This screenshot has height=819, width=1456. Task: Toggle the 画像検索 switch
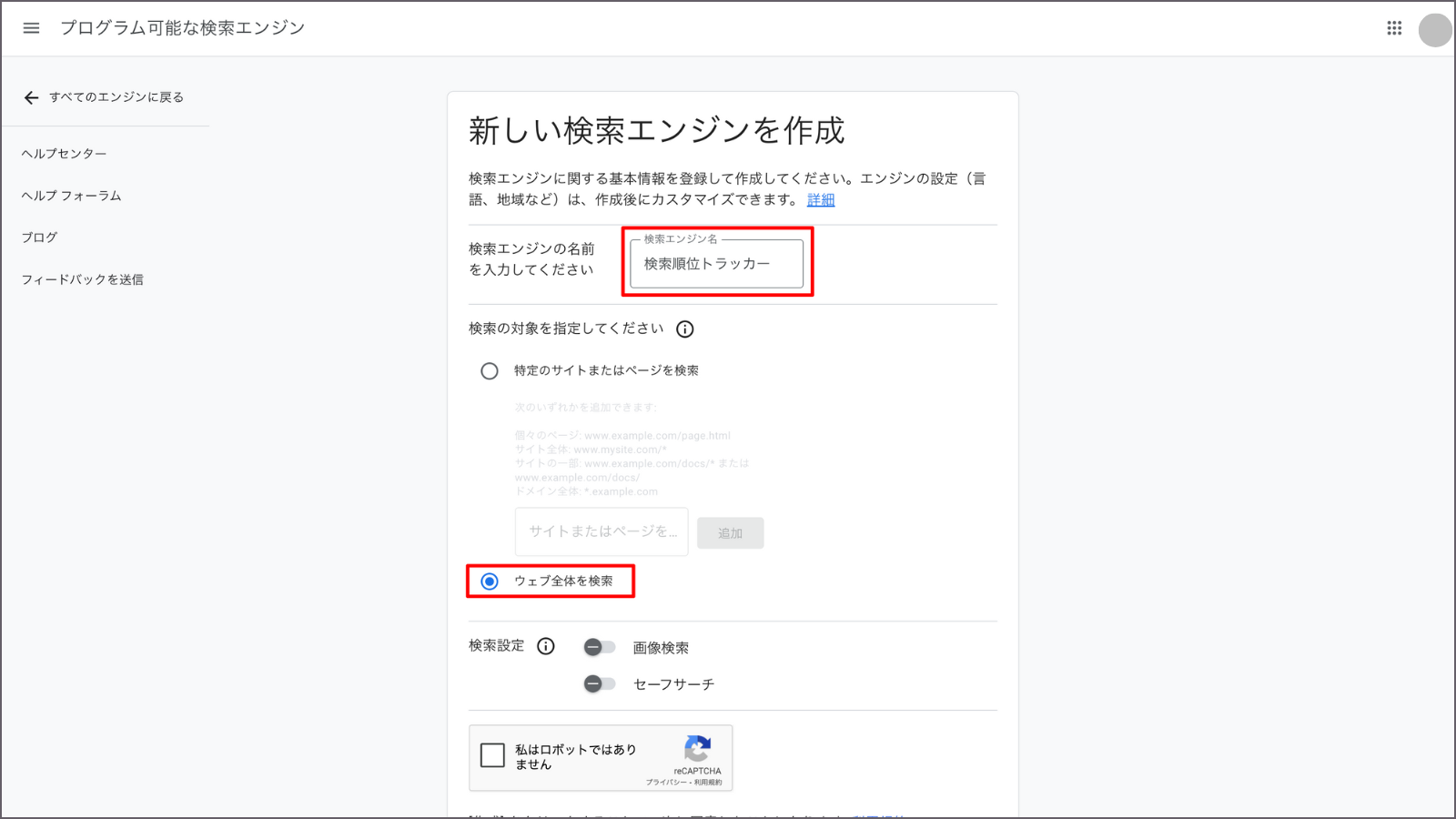[x=600, y=647]
